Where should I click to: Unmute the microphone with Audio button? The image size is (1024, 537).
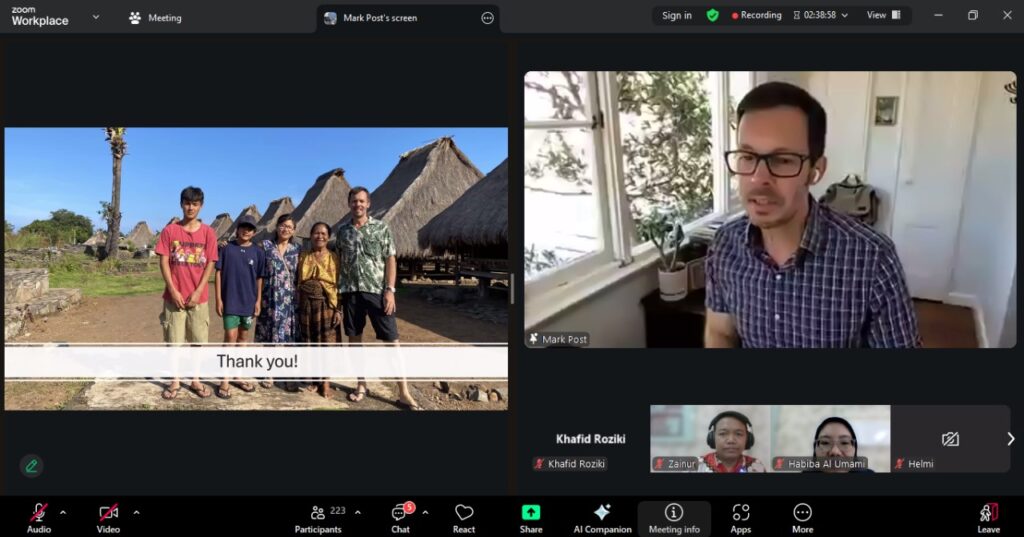click(x=39, y=517)
